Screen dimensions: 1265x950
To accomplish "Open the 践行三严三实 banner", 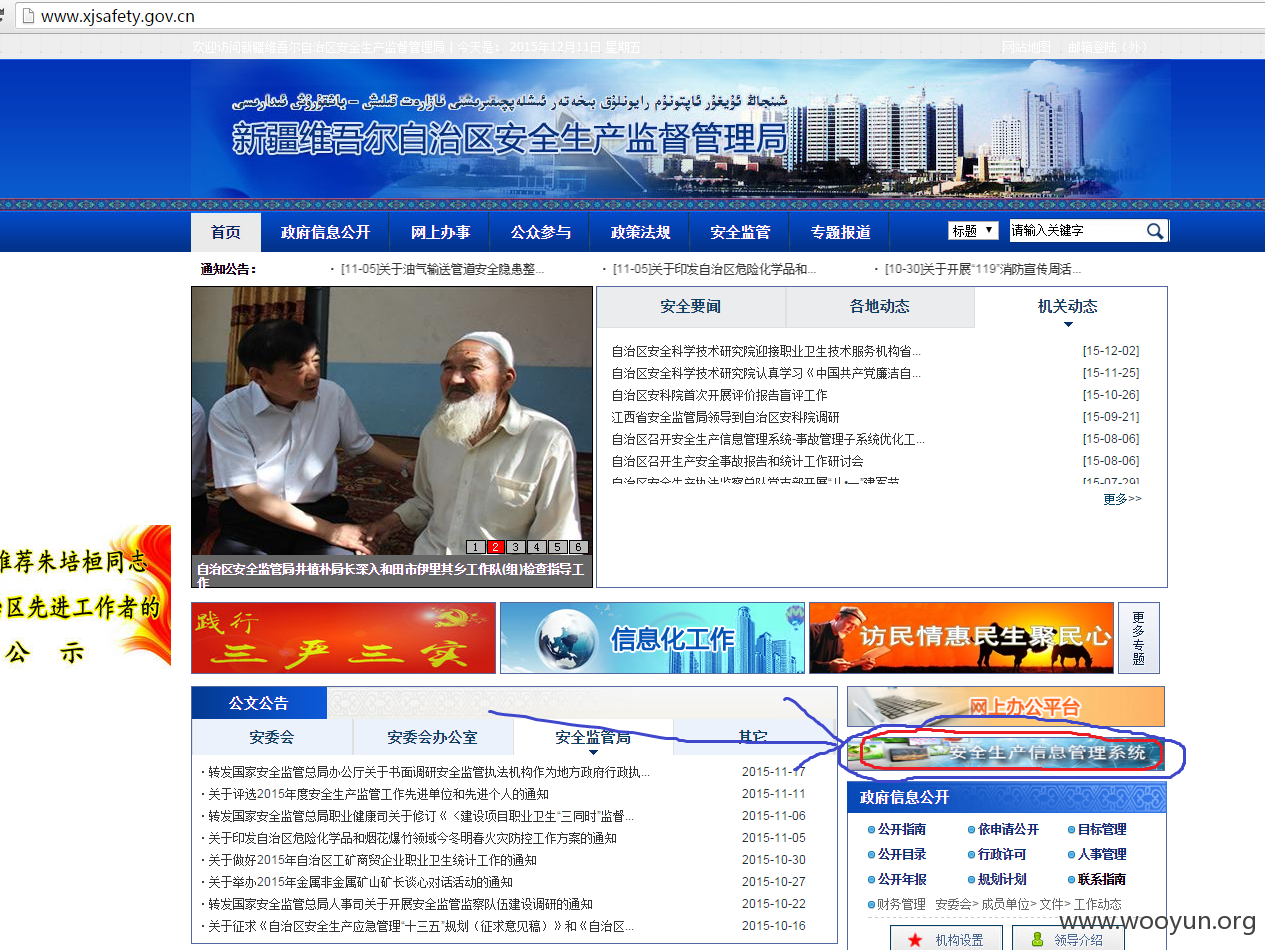I will pyautogui.click(x=343, y=638).
